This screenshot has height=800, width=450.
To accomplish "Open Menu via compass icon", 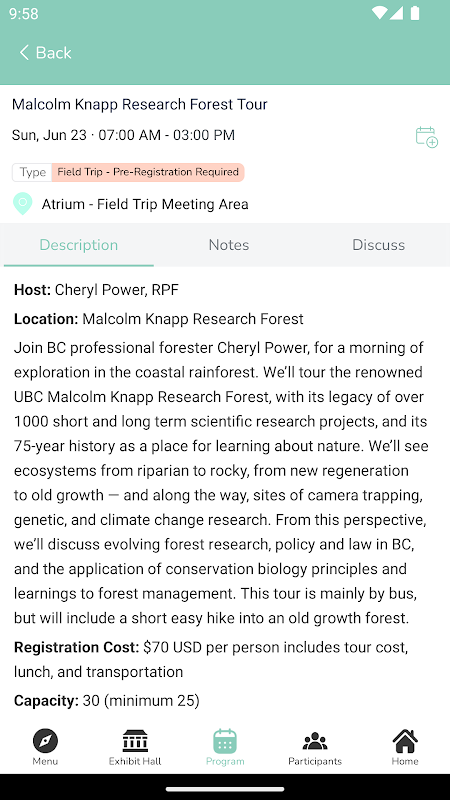I will click(x=45, y=741).
